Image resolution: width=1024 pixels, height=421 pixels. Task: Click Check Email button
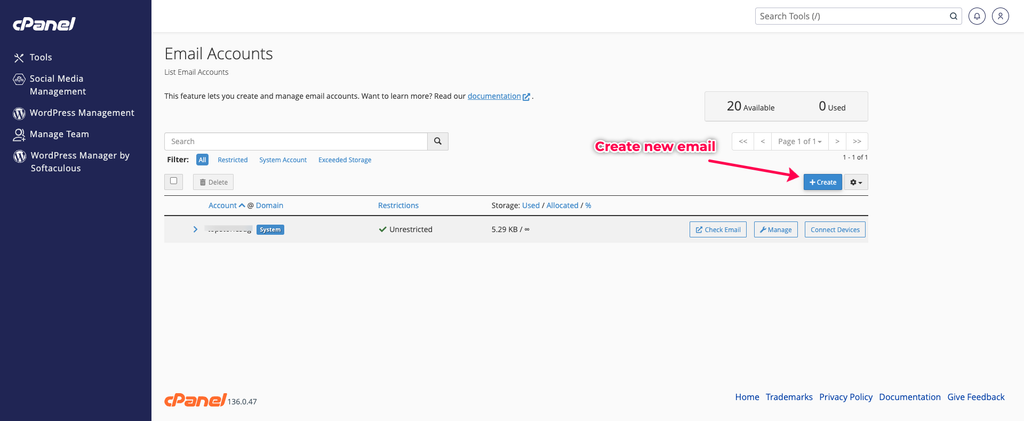pyautogui.click(x=718, y=230)
